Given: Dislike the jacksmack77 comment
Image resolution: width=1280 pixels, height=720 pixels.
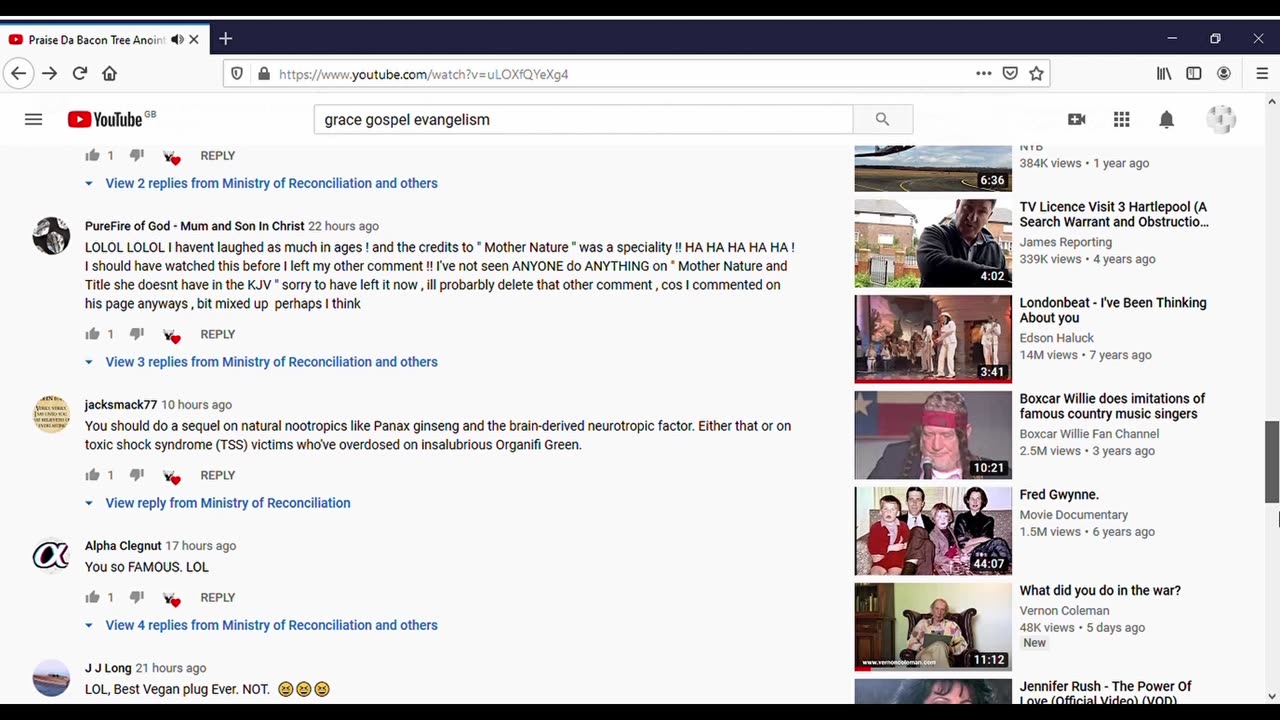Looking at the screenshot, I should [137, 475].
